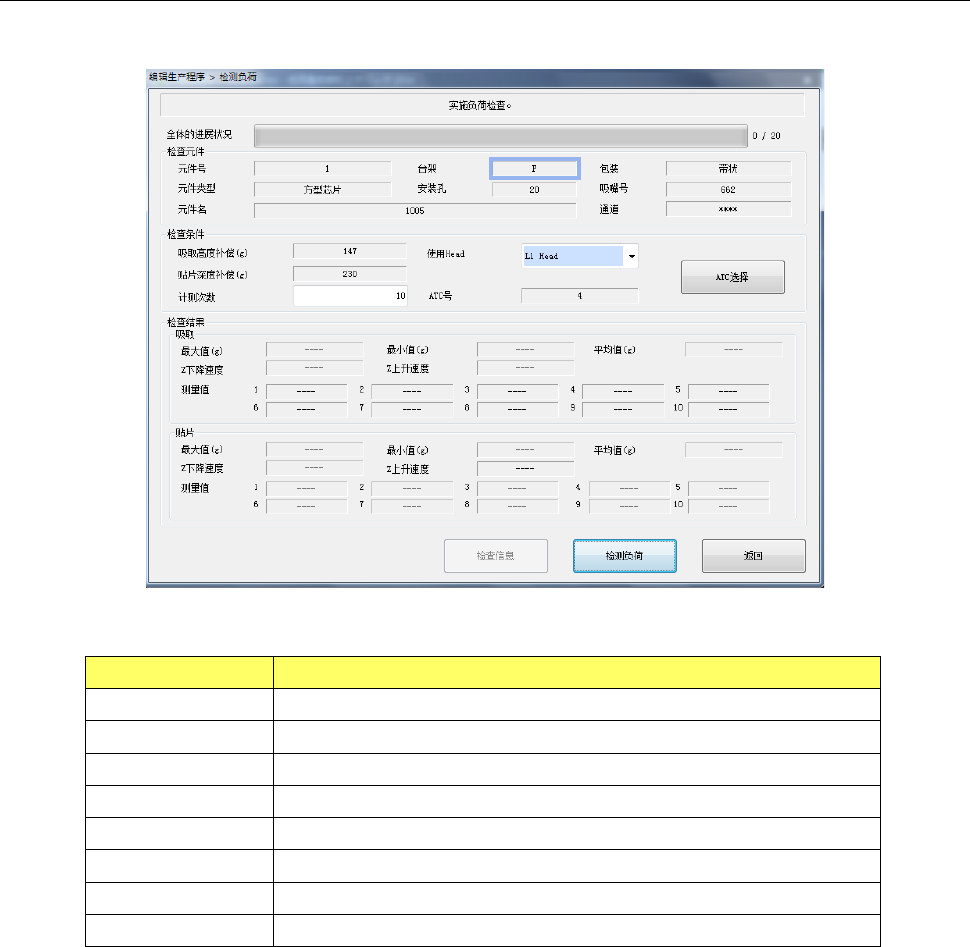Click the 实施负荷检查 message banner
970x947 pixels.
pos(482,105)
